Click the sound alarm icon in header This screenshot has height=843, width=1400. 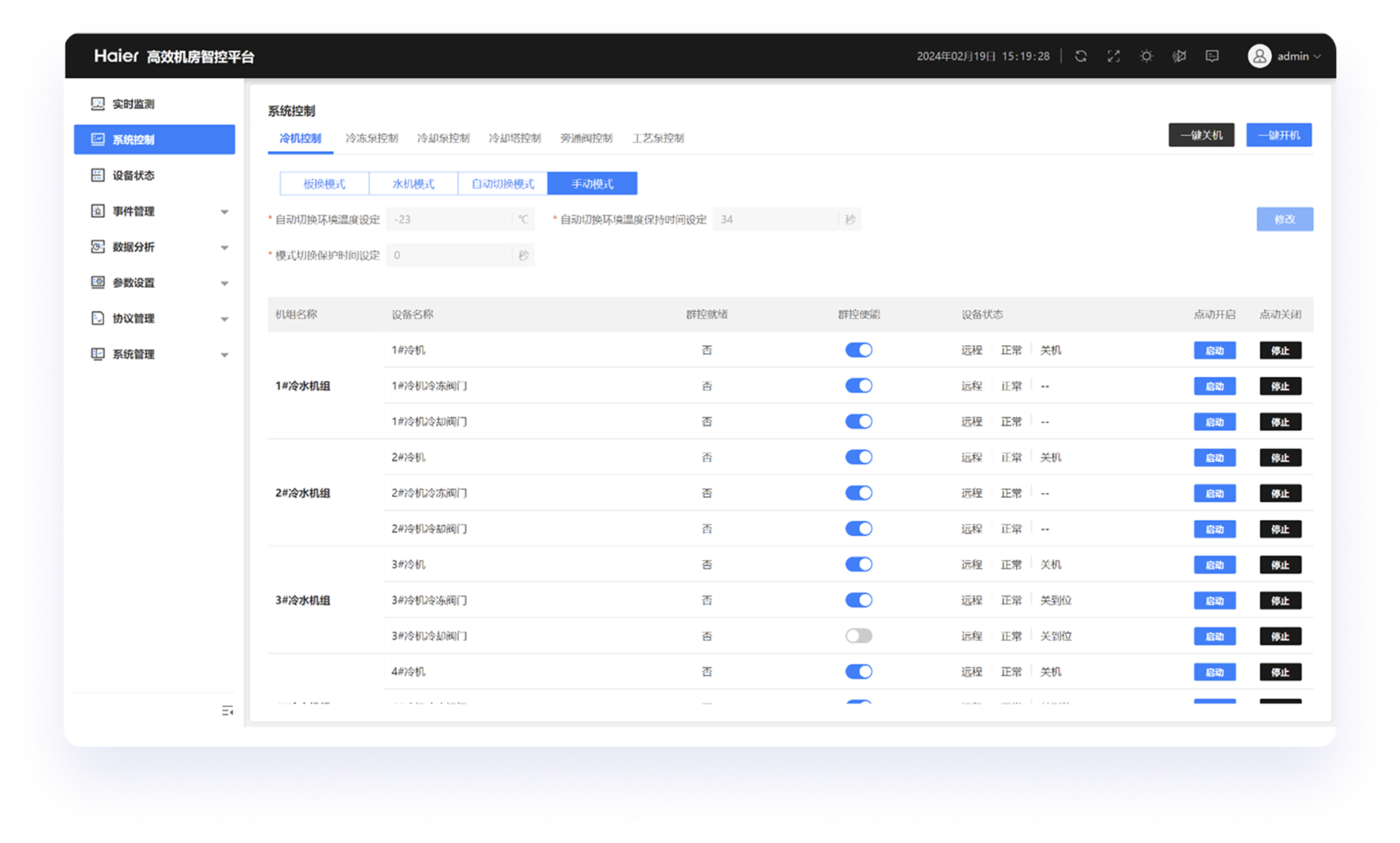pos(1179,56)
